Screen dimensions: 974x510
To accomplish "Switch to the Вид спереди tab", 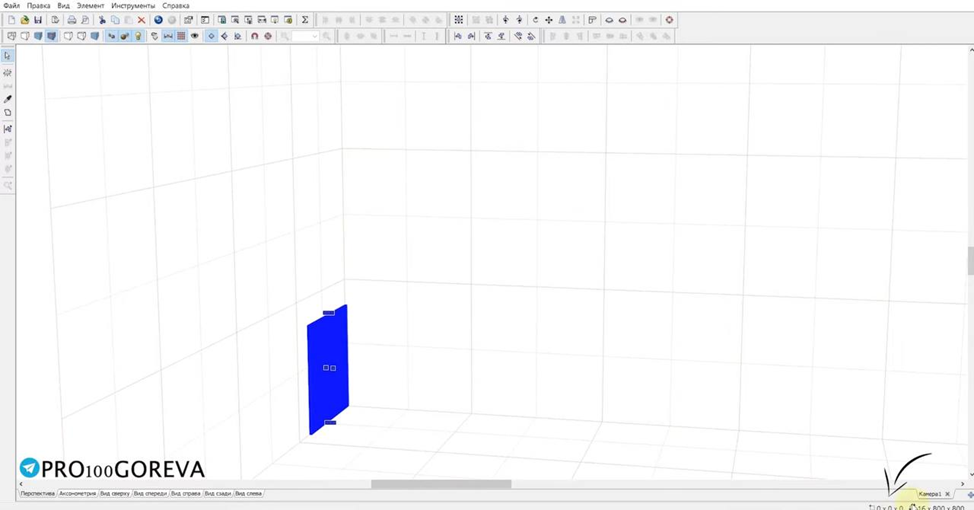I will [x=150, y=494].
